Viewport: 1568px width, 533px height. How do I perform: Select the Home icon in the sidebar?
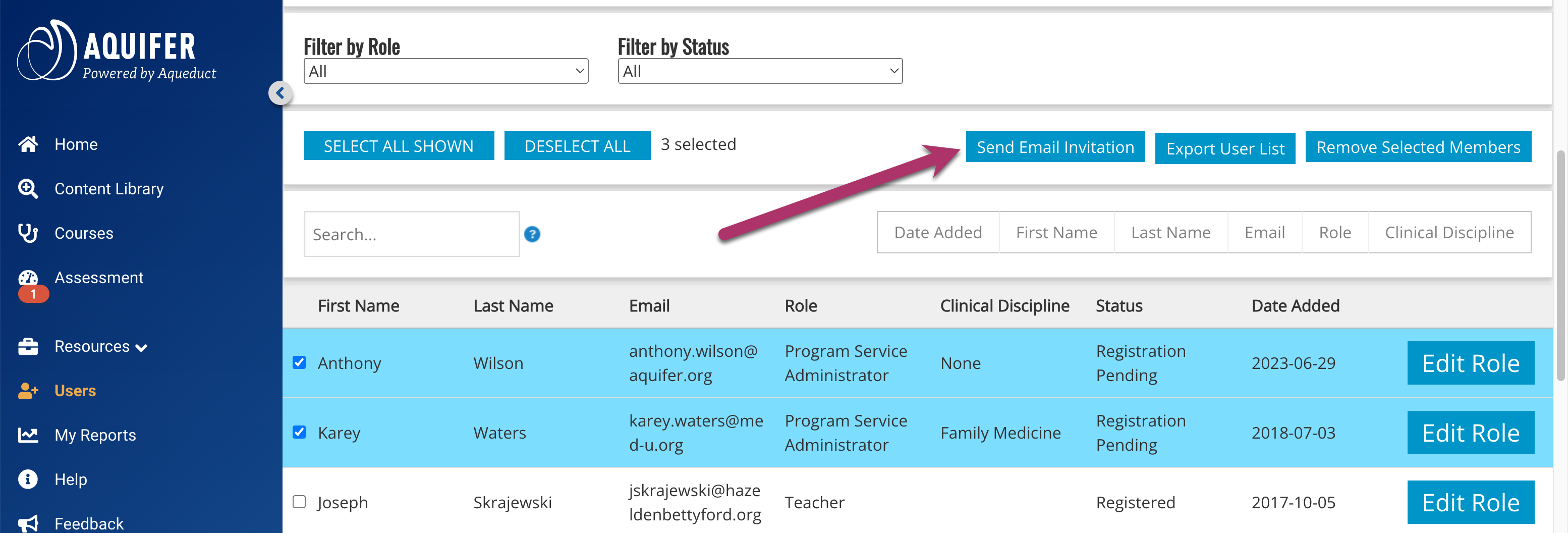pyautogui.click(x=28, y=144)
